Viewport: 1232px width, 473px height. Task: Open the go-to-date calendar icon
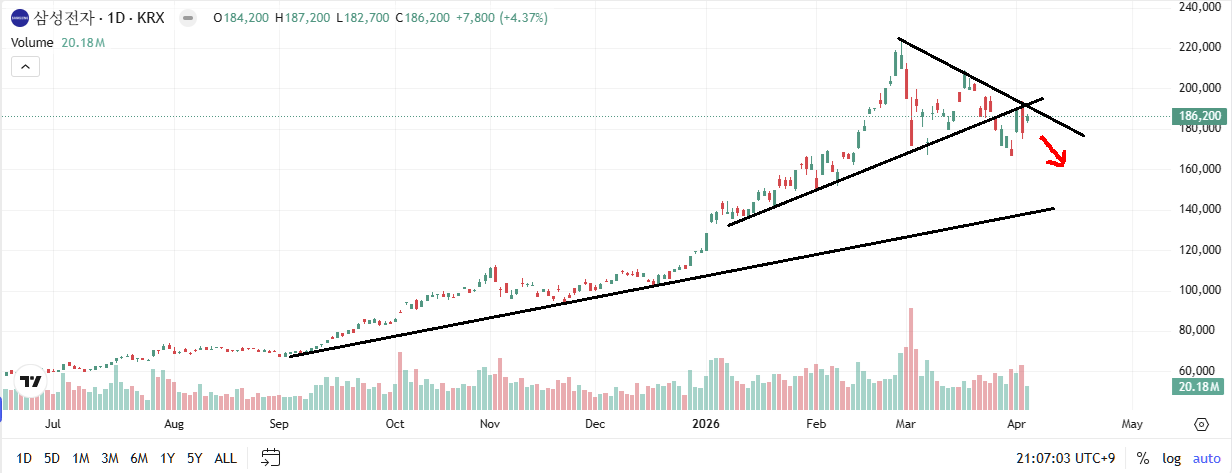tap(271, 458)
